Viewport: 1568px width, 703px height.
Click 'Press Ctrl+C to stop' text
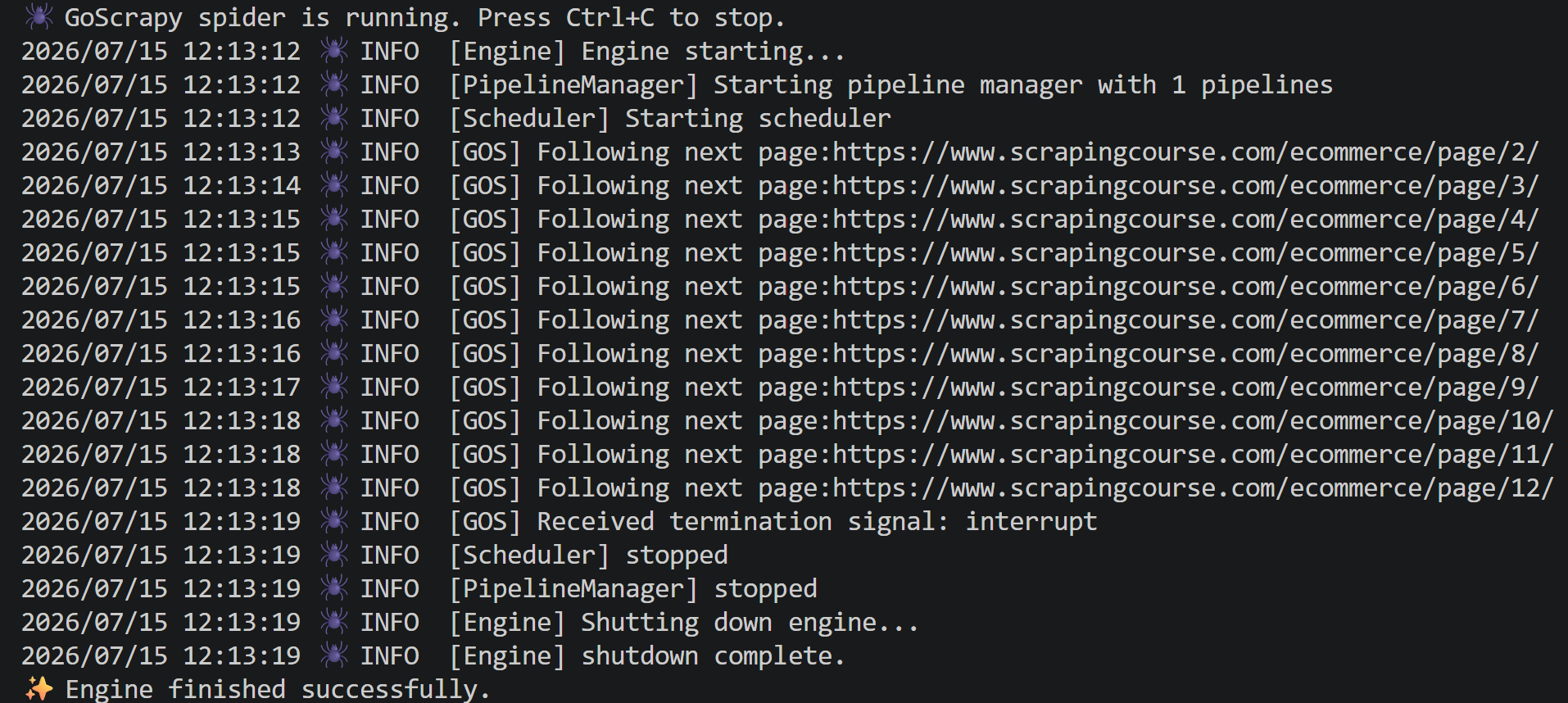click(631, 17)
